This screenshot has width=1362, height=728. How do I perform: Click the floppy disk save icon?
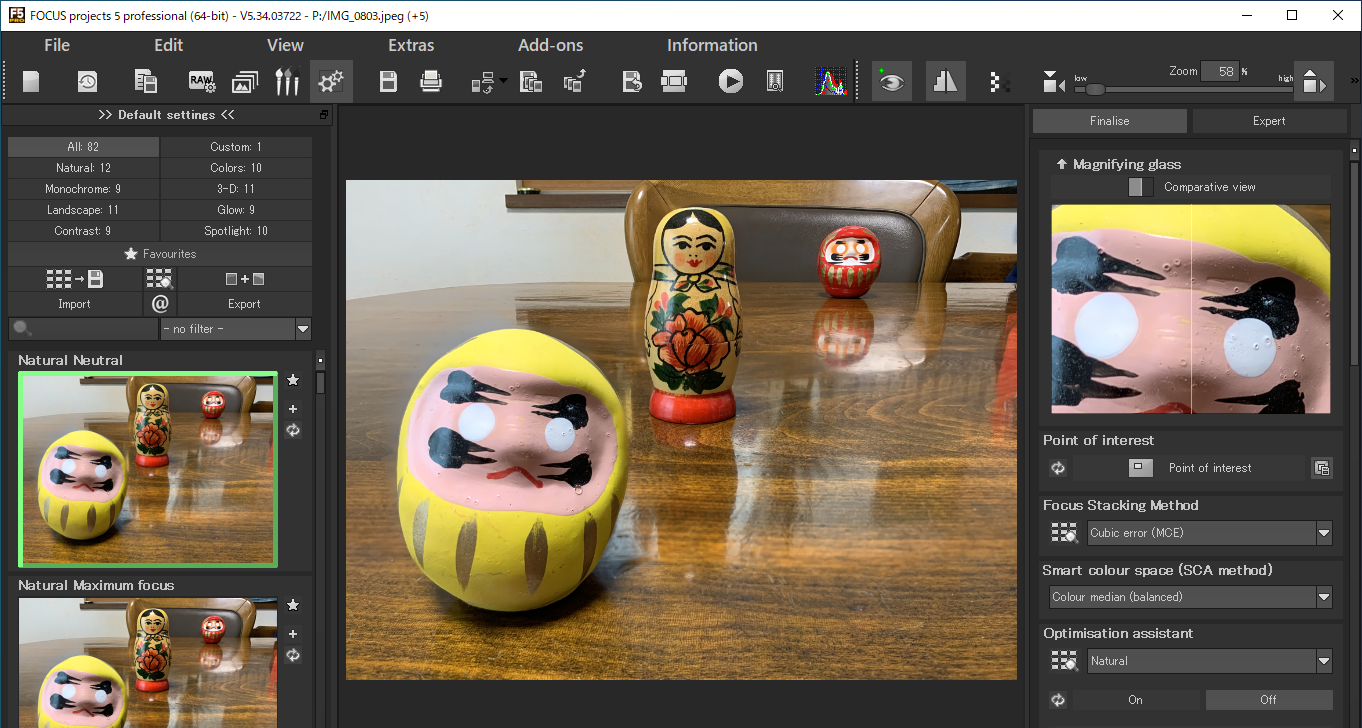coord(388,82)
